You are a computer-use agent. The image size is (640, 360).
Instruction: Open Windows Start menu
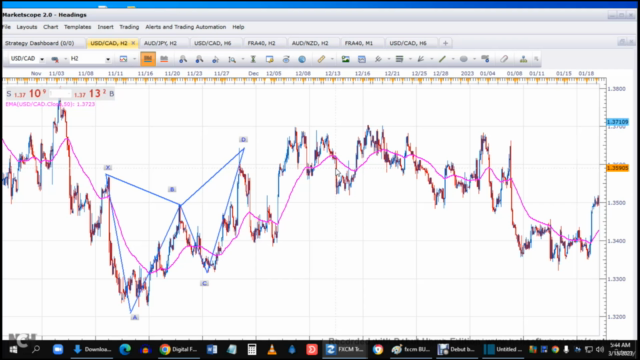tap(13, 349)
